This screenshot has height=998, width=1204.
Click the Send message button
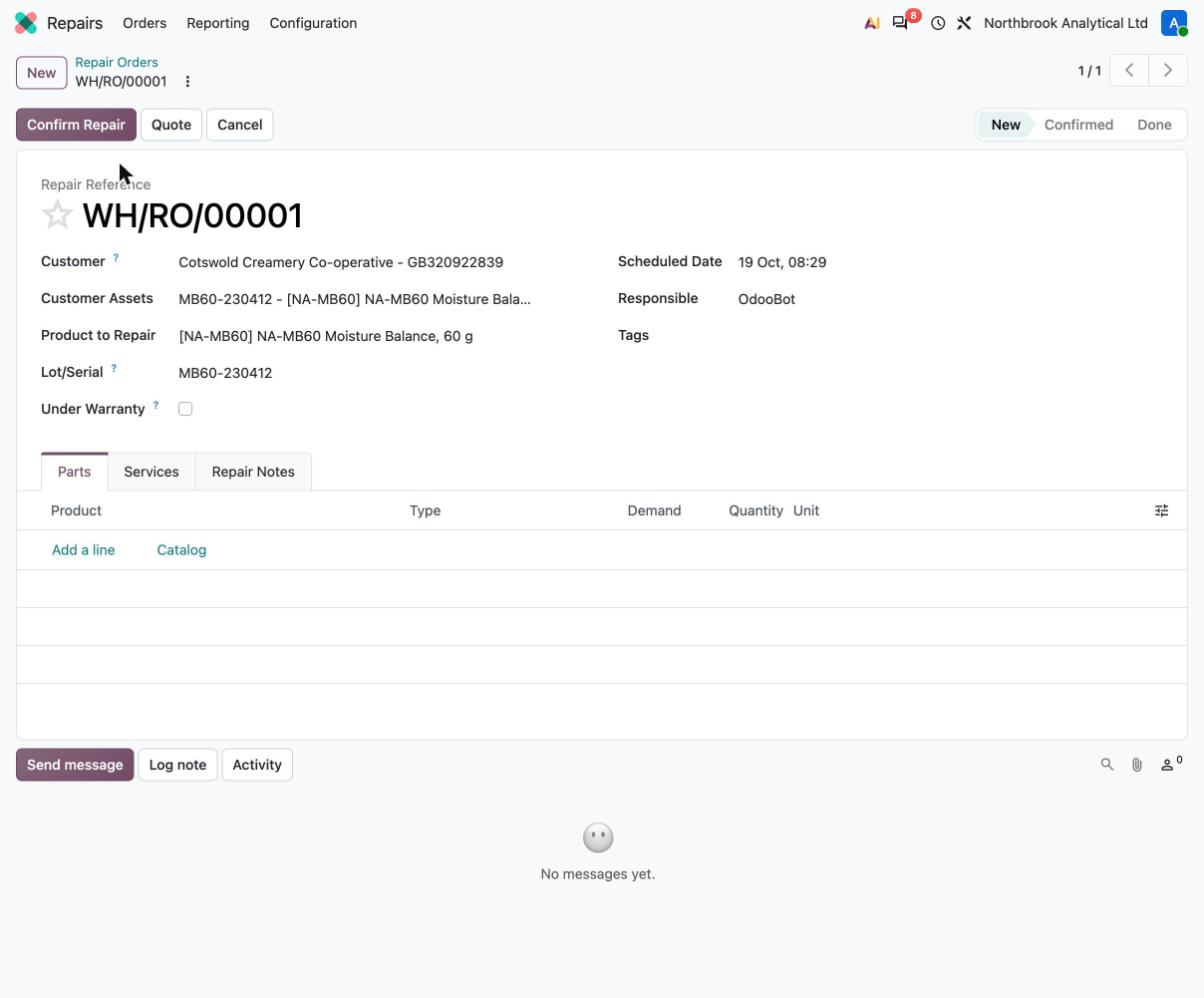click(75, 765)
